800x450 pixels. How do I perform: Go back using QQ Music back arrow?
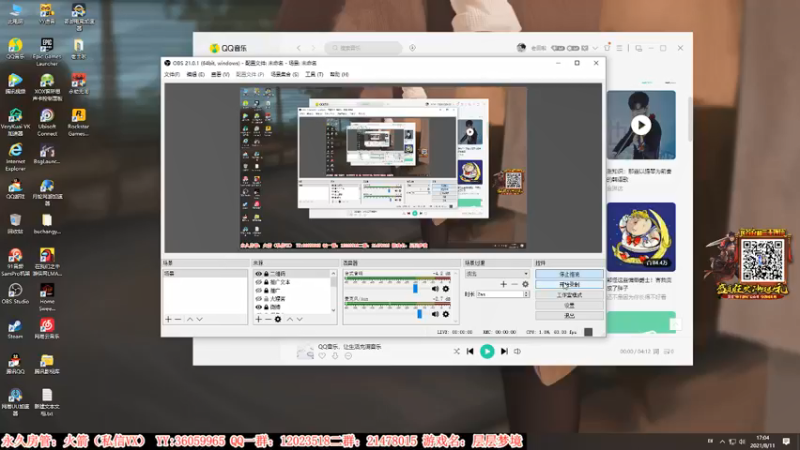(x=298, y=48)
